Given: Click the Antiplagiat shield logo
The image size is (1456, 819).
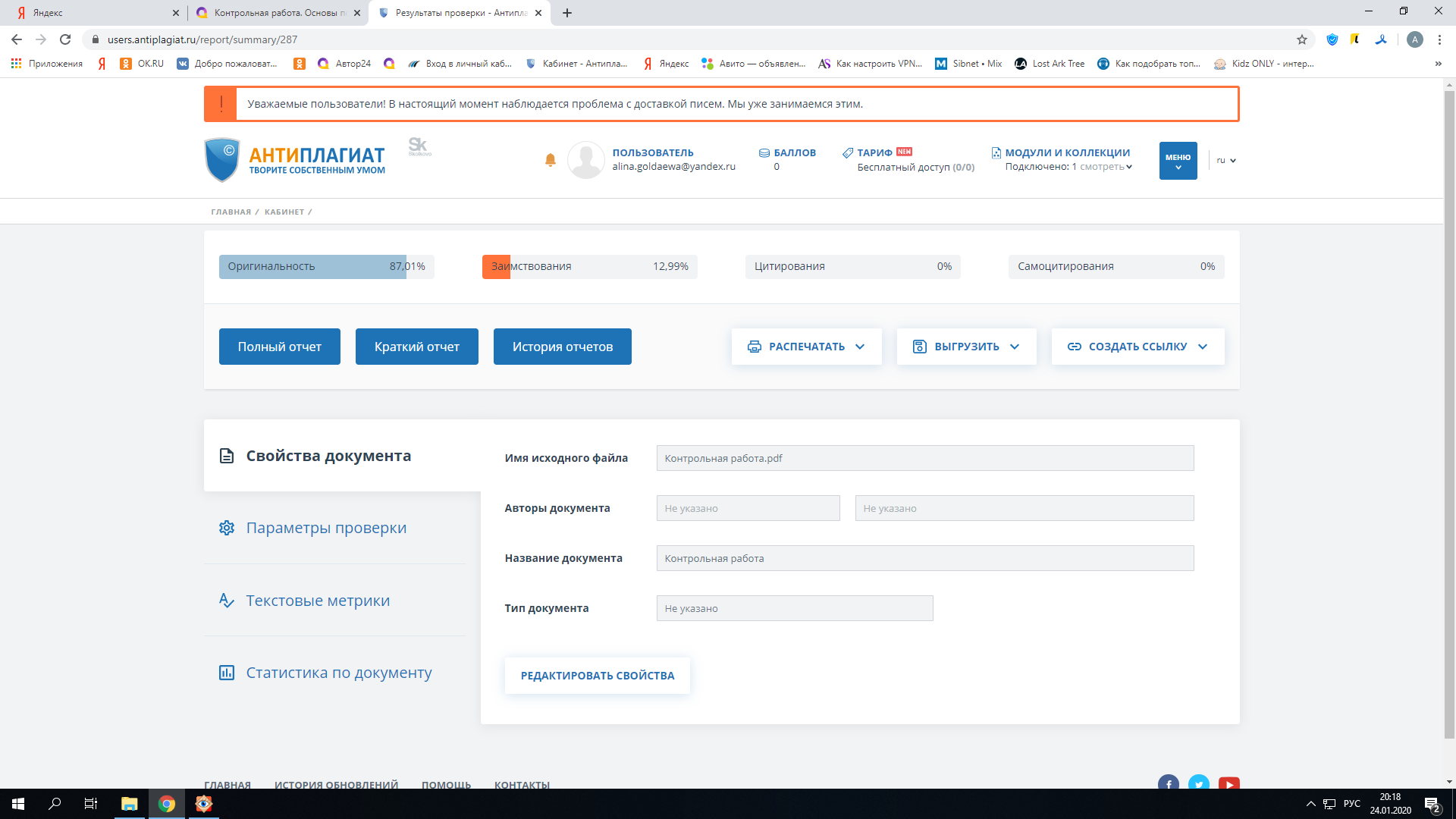Looking at the screenshot, I should pyautogui.click(x=222, y=159).
